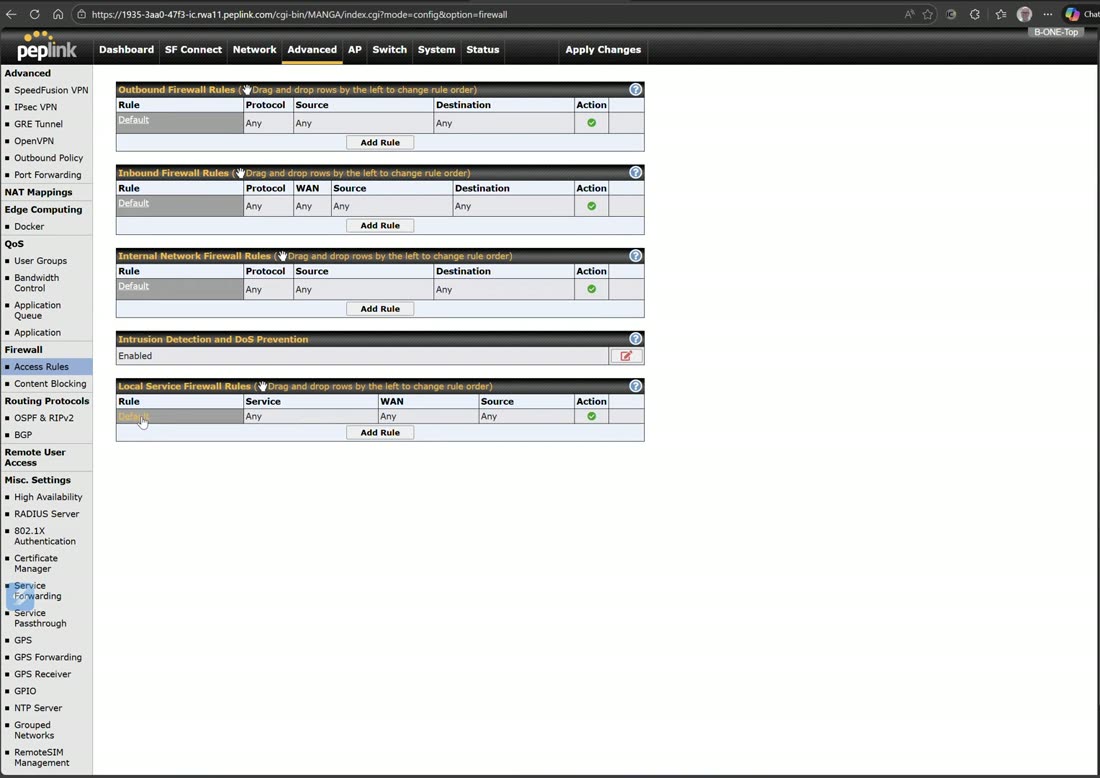Open help for Internal Network Firewall Rules
The image size is (1100, 778).
pyautogui.click(x=635, y=256)
